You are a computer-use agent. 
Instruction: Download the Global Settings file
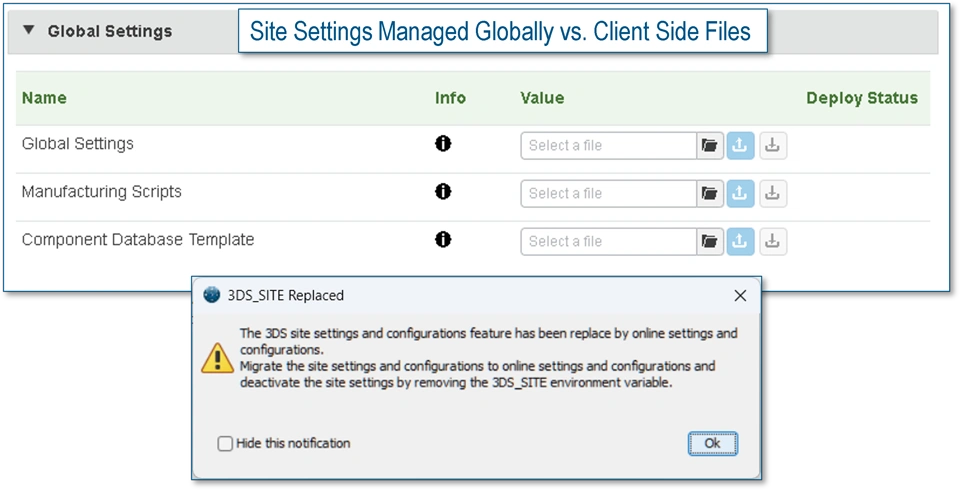(x=772, y=145)
